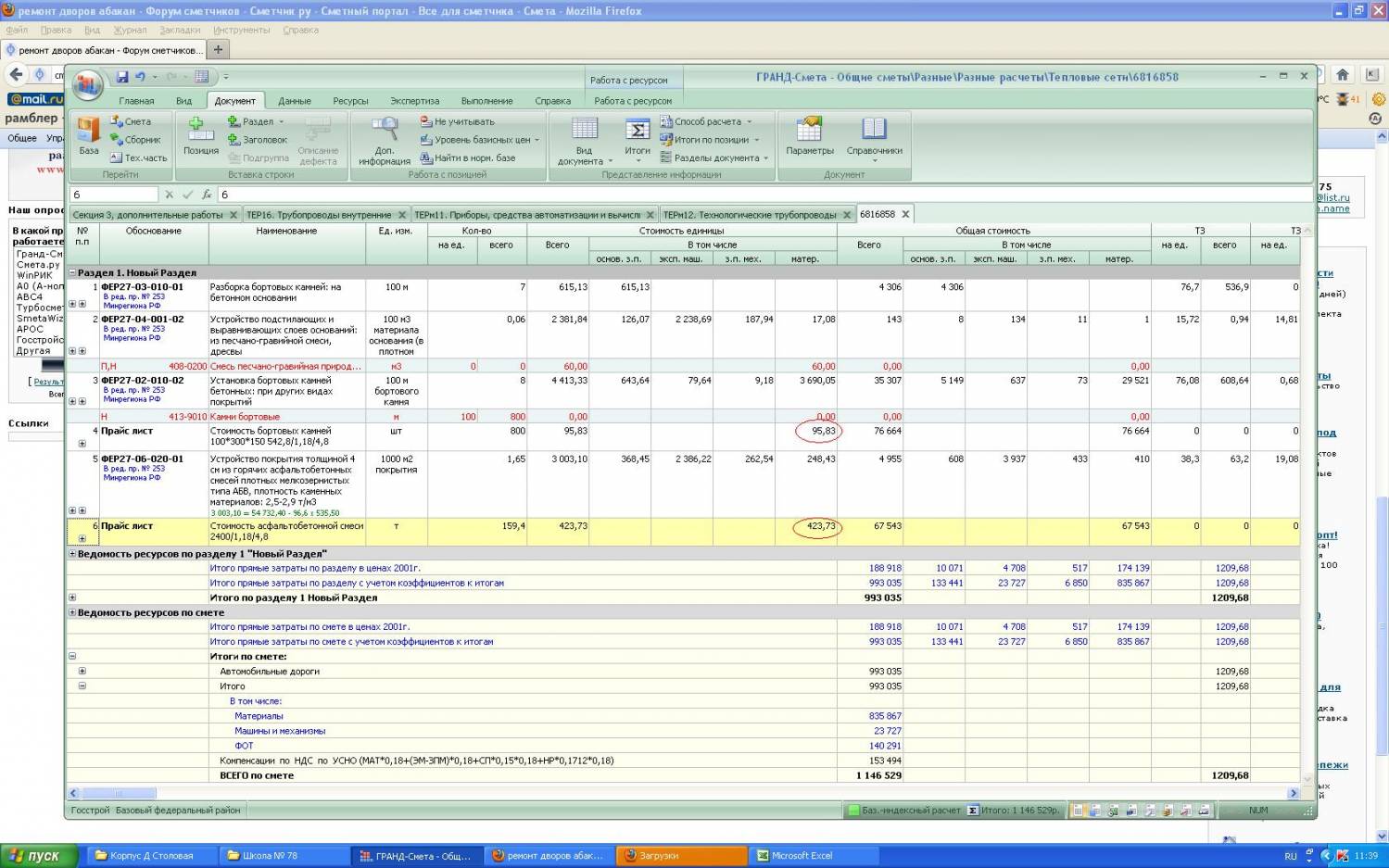Switch to the Ресурсы ribbon tab
This screenshot has height=868, width=1389.
pyautogui.click(x=350, y=101)
